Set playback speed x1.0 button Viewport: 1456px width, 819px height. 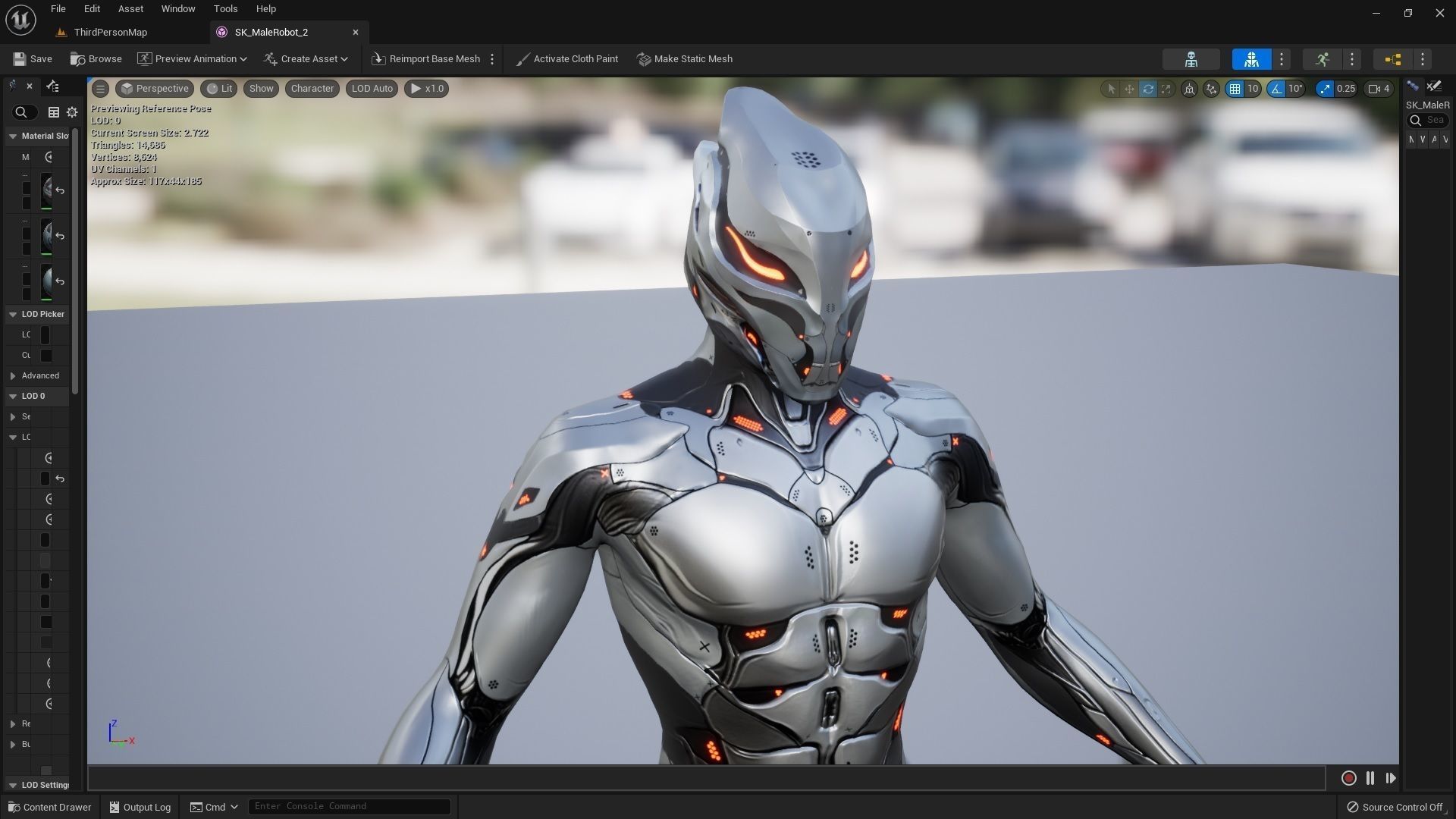tap(427, 89)
